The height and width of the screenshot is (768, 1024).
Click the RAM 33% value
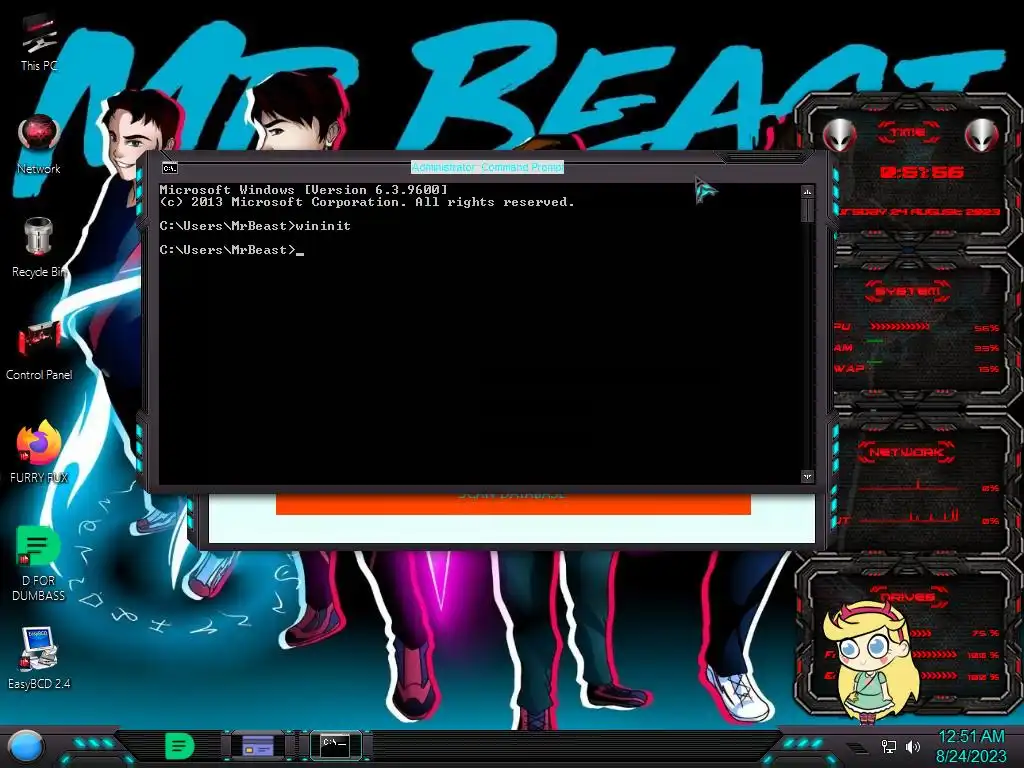[x=987, y=348]
